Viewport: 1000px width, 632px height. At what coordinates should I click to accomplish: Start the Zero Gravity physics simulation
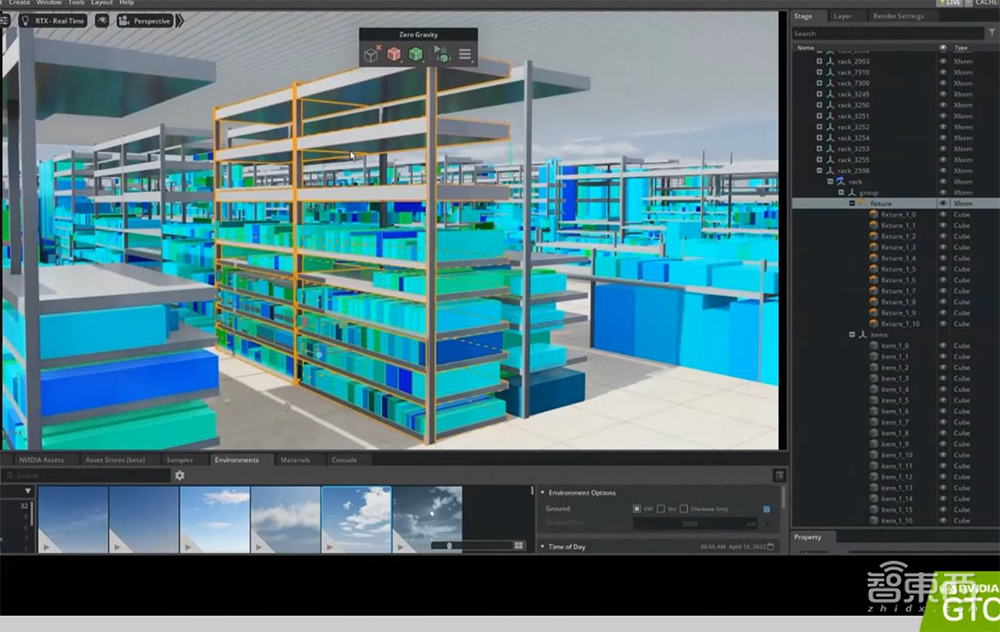(441, 55)
